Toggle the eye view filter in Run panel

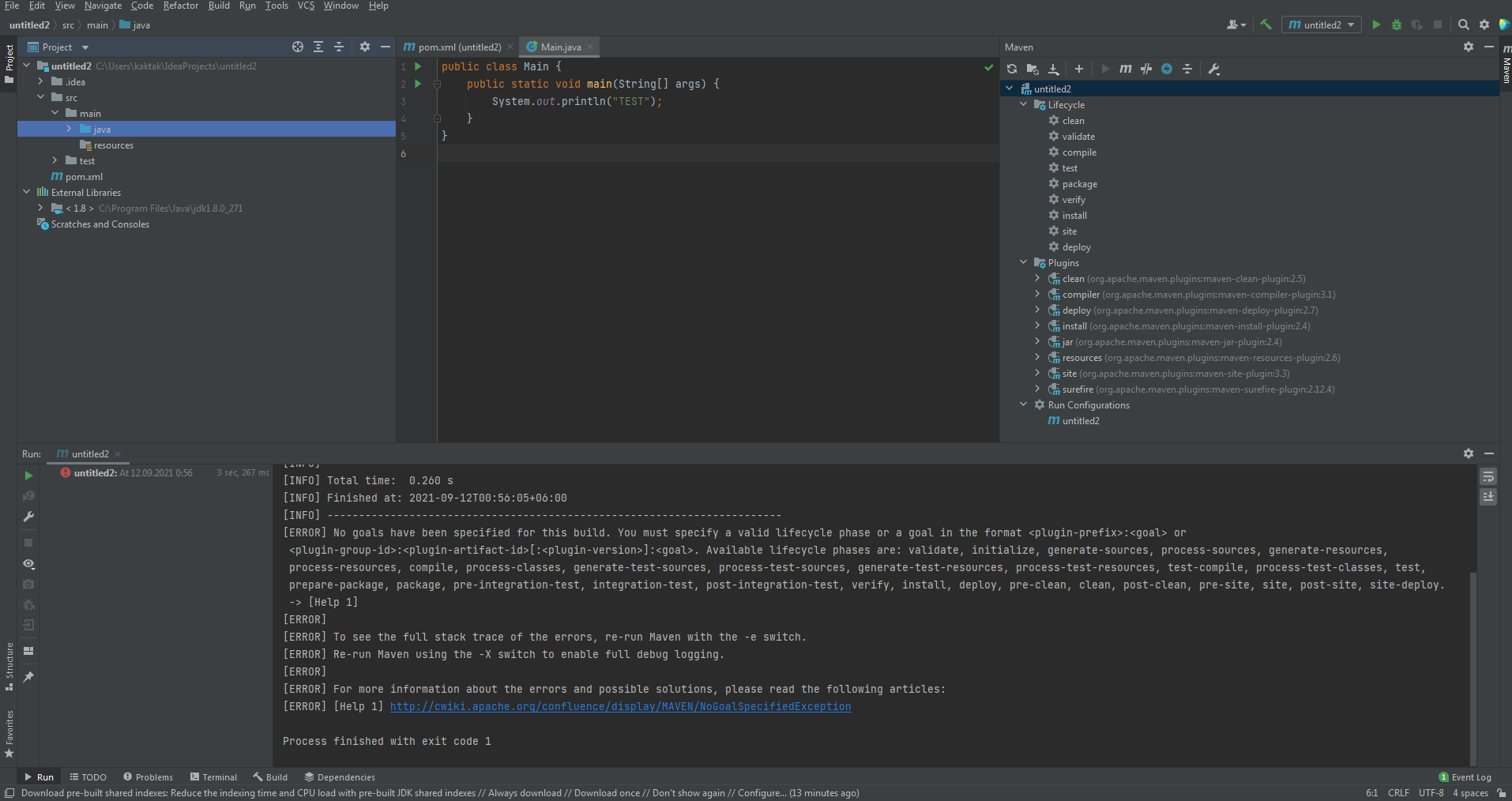(28, 563)
